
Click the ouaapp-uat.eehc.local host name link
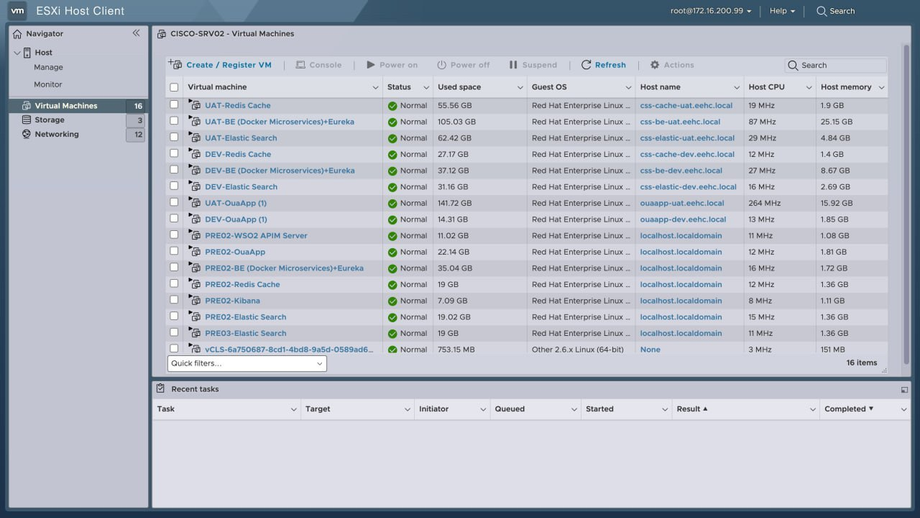[682, 203]
